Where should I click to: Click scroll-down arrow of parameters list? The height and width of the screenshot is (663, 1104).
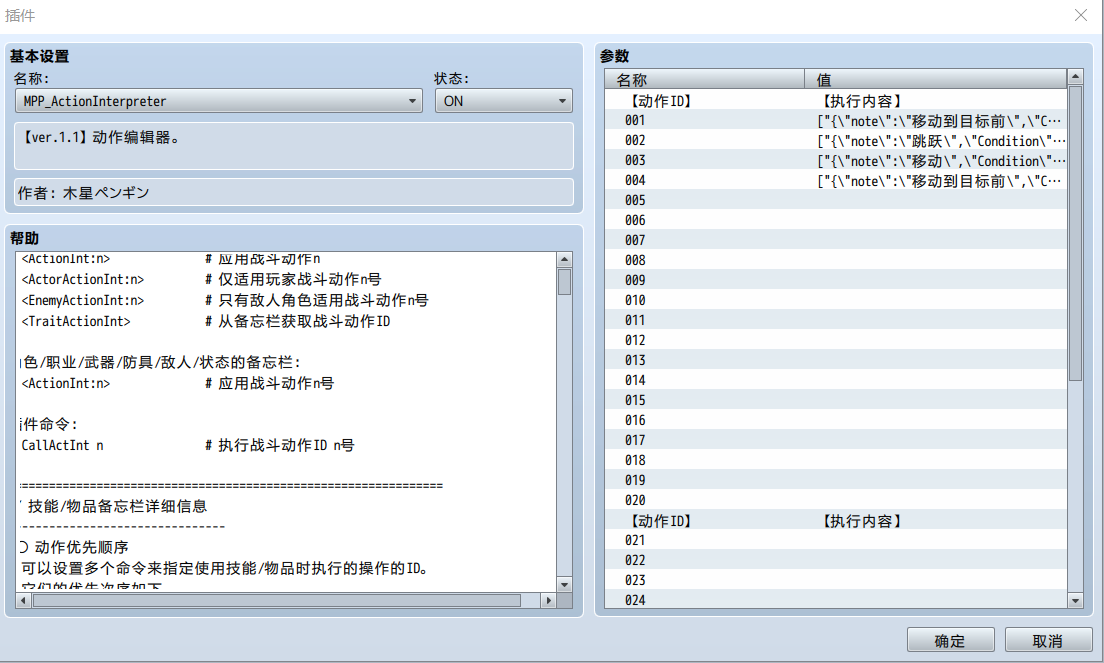1075,600
